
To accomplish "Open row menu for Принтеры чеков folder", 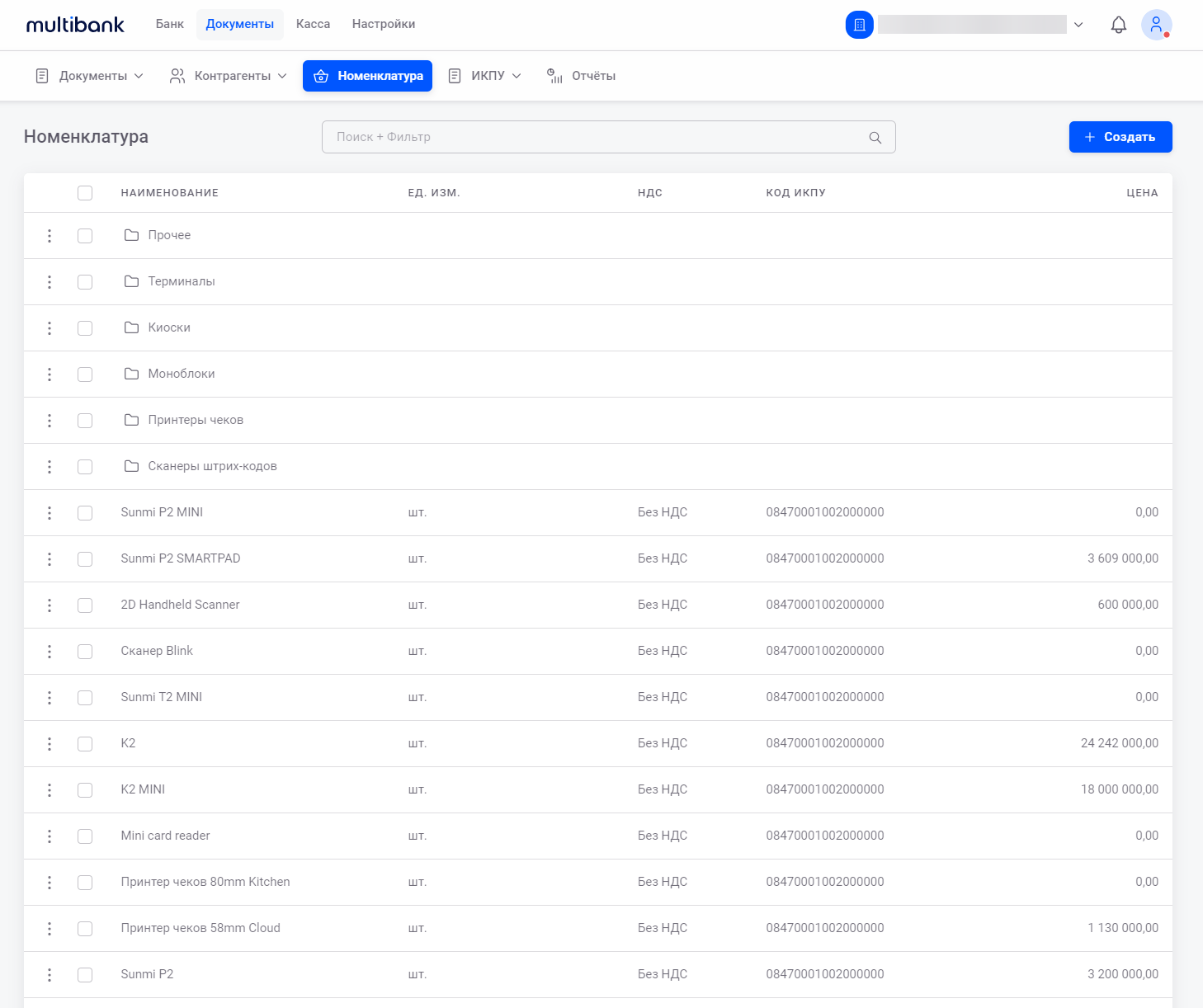I will click(50, 421).
